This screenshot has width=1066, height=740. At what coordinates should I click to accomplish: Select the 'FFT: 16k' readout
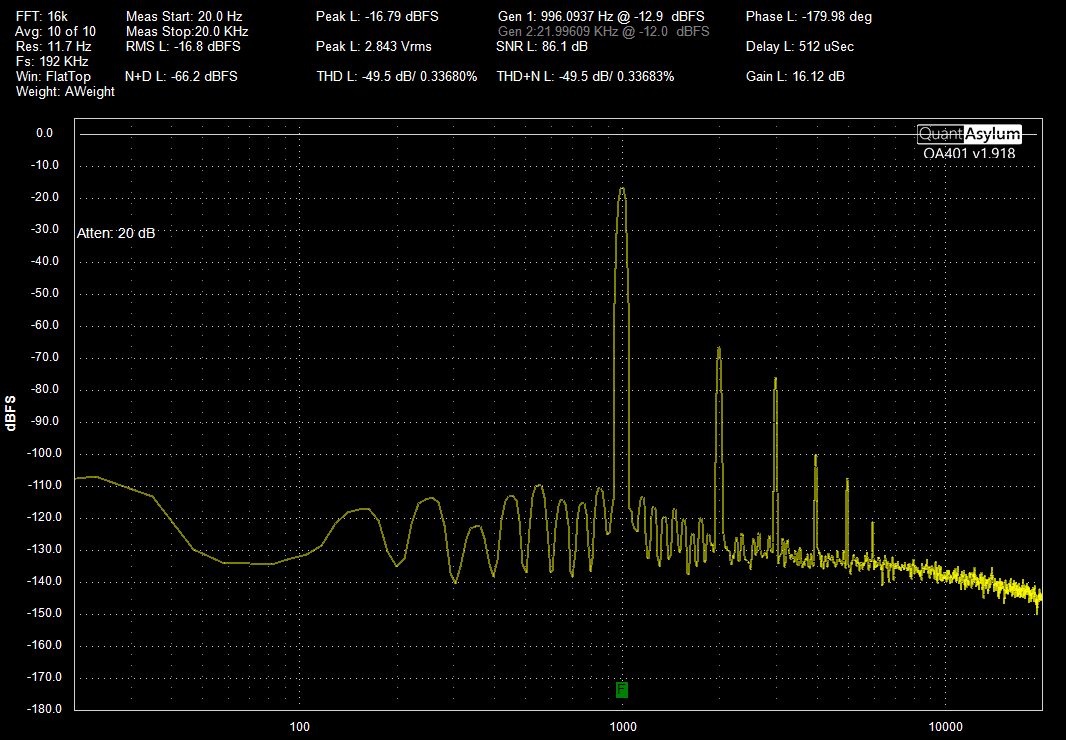click(x=41, y=16)
